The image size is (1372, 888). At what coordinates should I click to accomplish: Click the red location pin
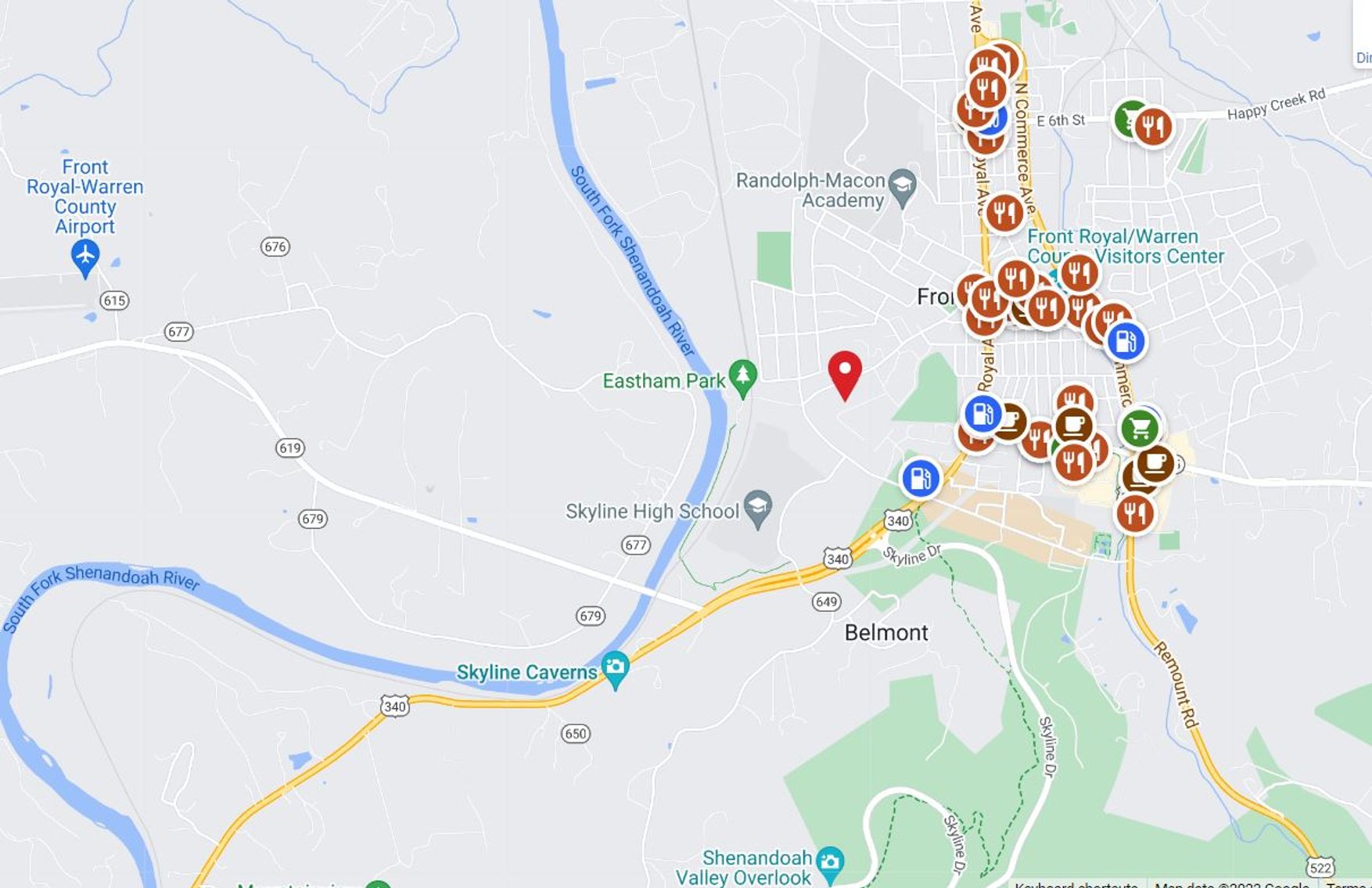point(845,375)
